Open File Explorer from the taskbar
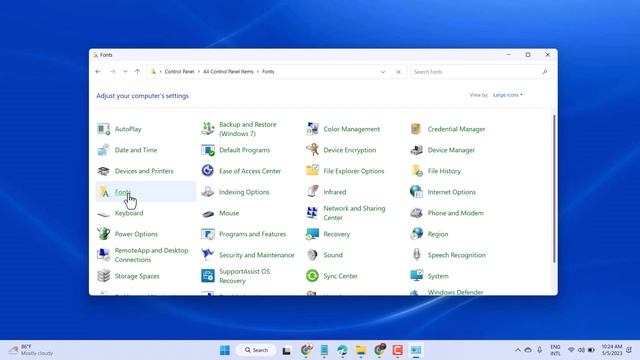Screen dimensions: 640x360 click(361, 350)
